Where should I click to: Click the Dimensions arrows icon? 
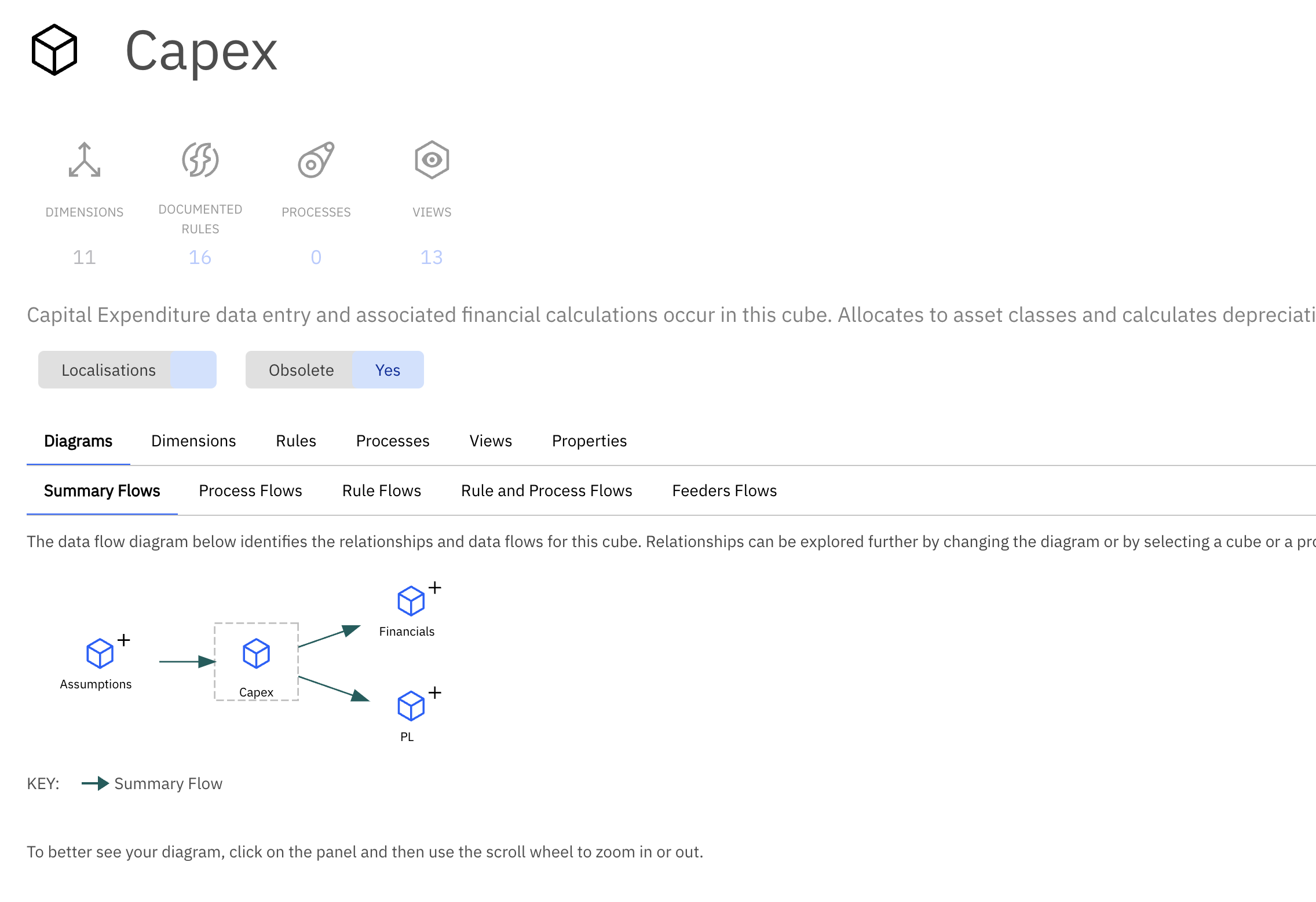click(85, 160)
